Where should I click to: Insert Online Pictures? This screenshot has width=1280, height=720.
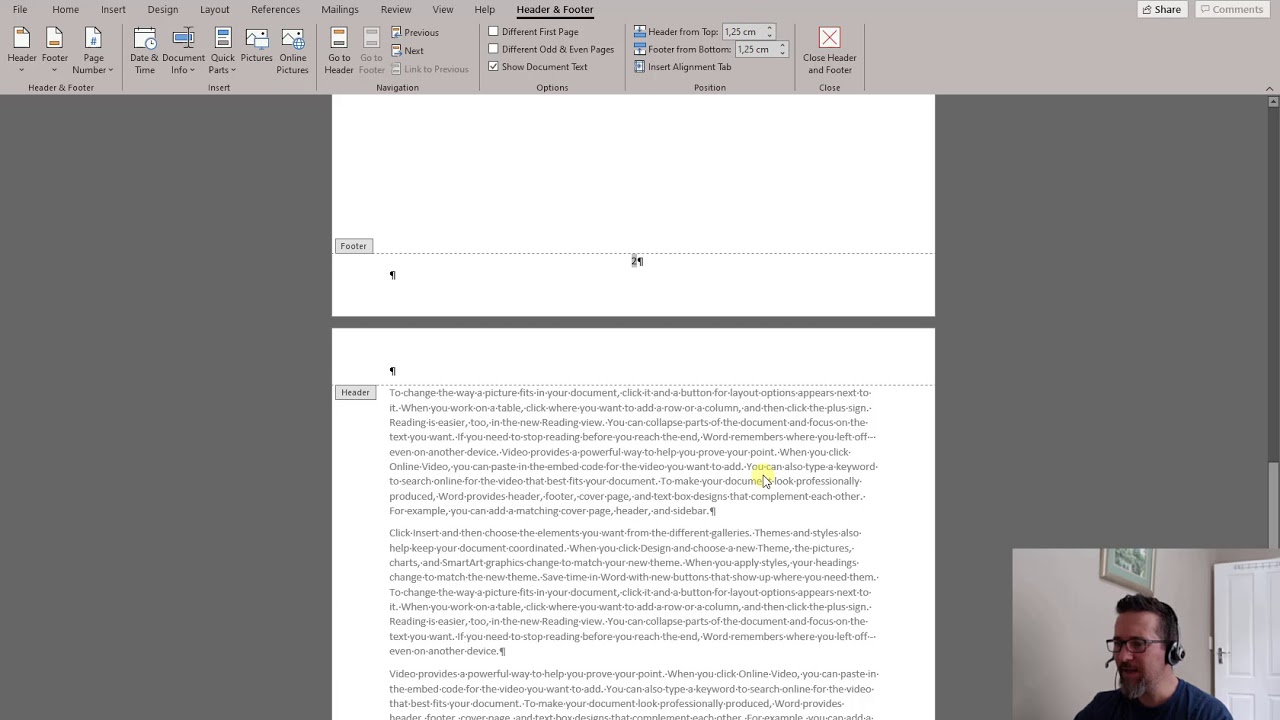click(x=292, y=50)
